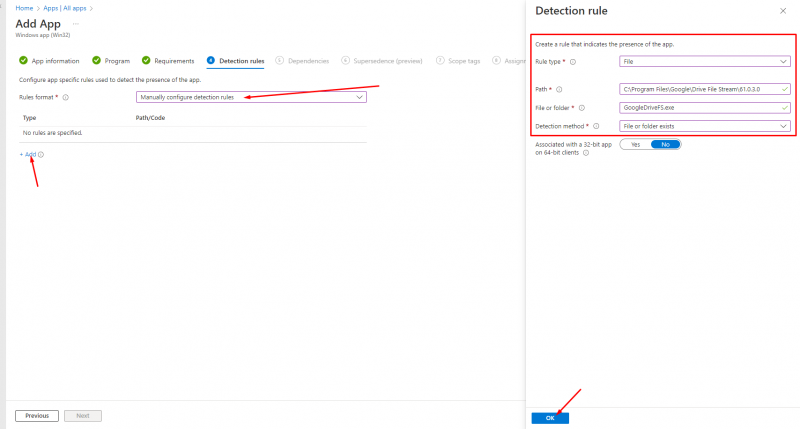Click the Next button
Screen dimensions: 800x429
pos(83,416)
